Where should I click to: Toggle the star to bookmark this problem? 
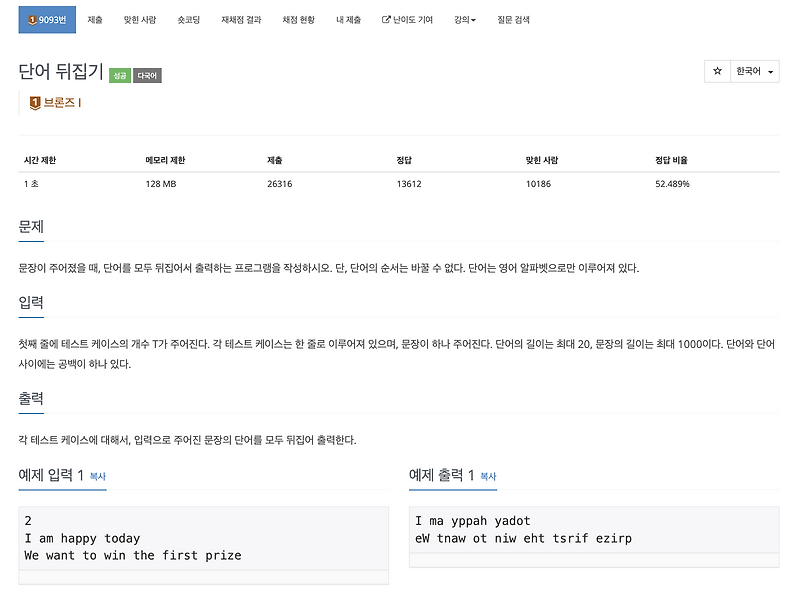[x=717, y=71]
